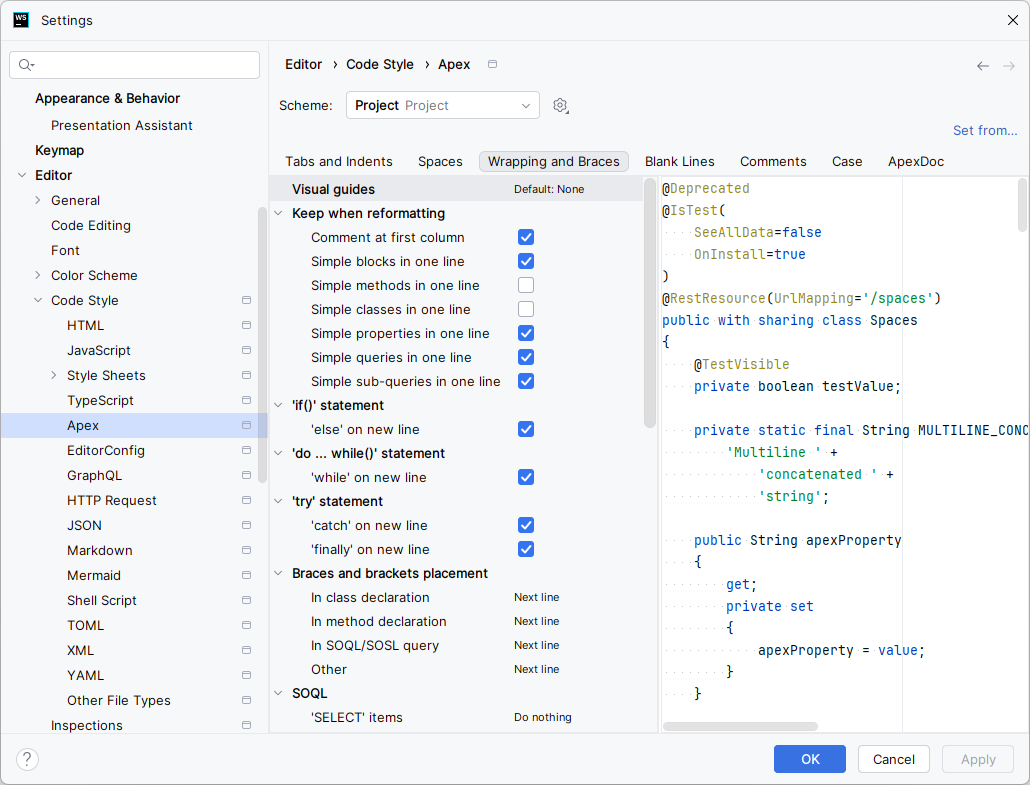Toggle Simple blocks in one line checkbox
The image size is (1030, 785).
(x=526, y=261)
